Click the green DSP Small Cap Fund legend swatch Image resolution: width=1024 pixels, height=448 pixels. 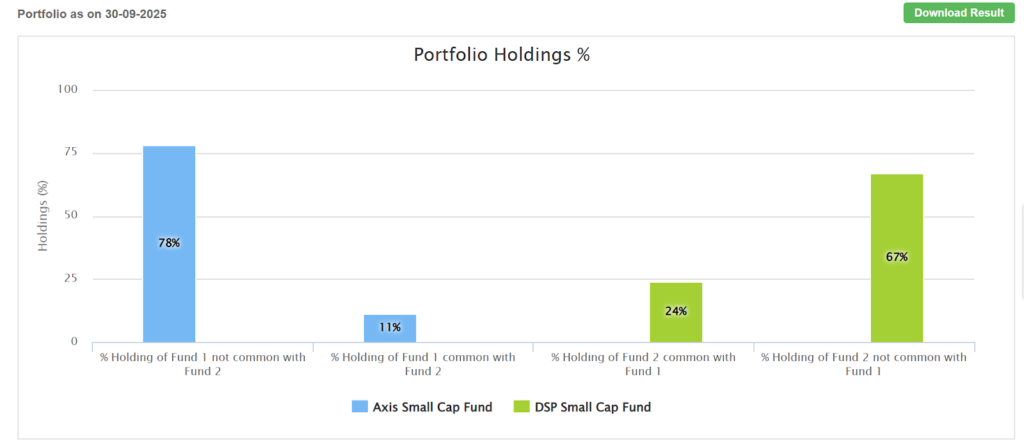point(520,407)
